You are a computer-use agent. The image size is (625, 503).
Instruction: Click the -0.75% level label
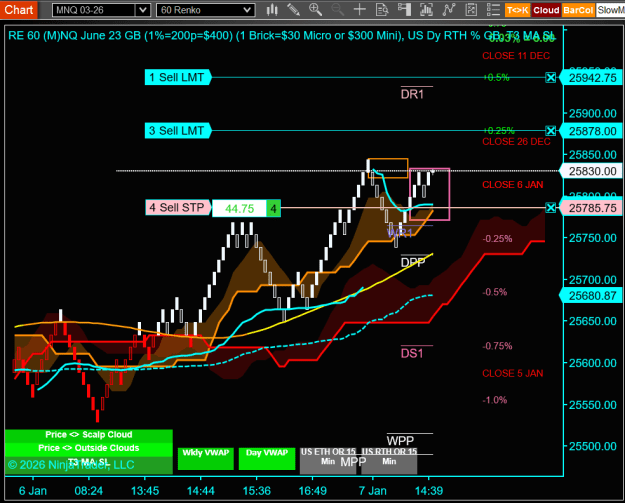[x=497, y=346]
